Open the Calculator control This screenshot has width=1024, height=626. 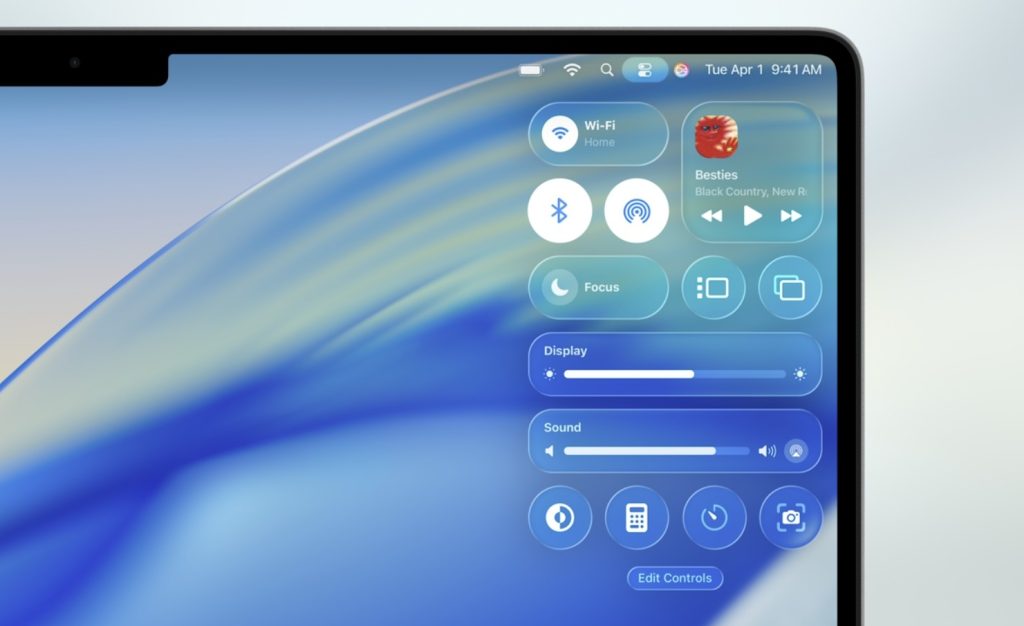click(637, 518)
